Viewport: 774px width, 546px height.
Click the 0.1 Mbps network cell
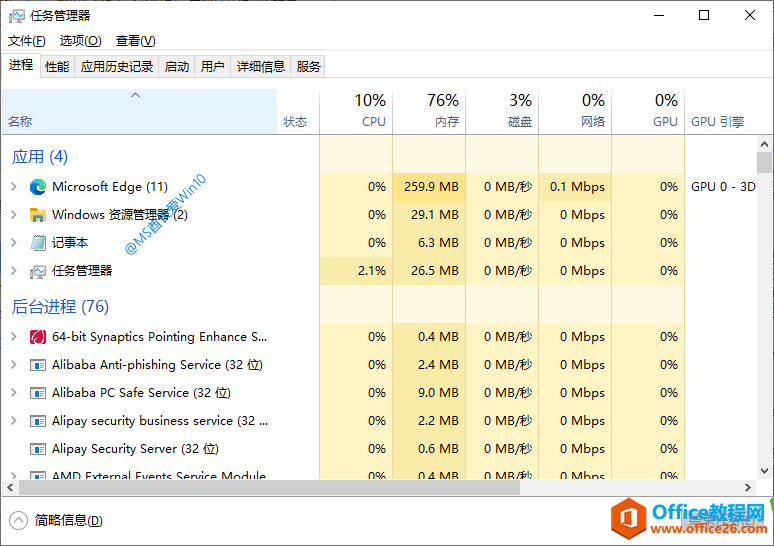pyautogui.click(x=575, y=187)
